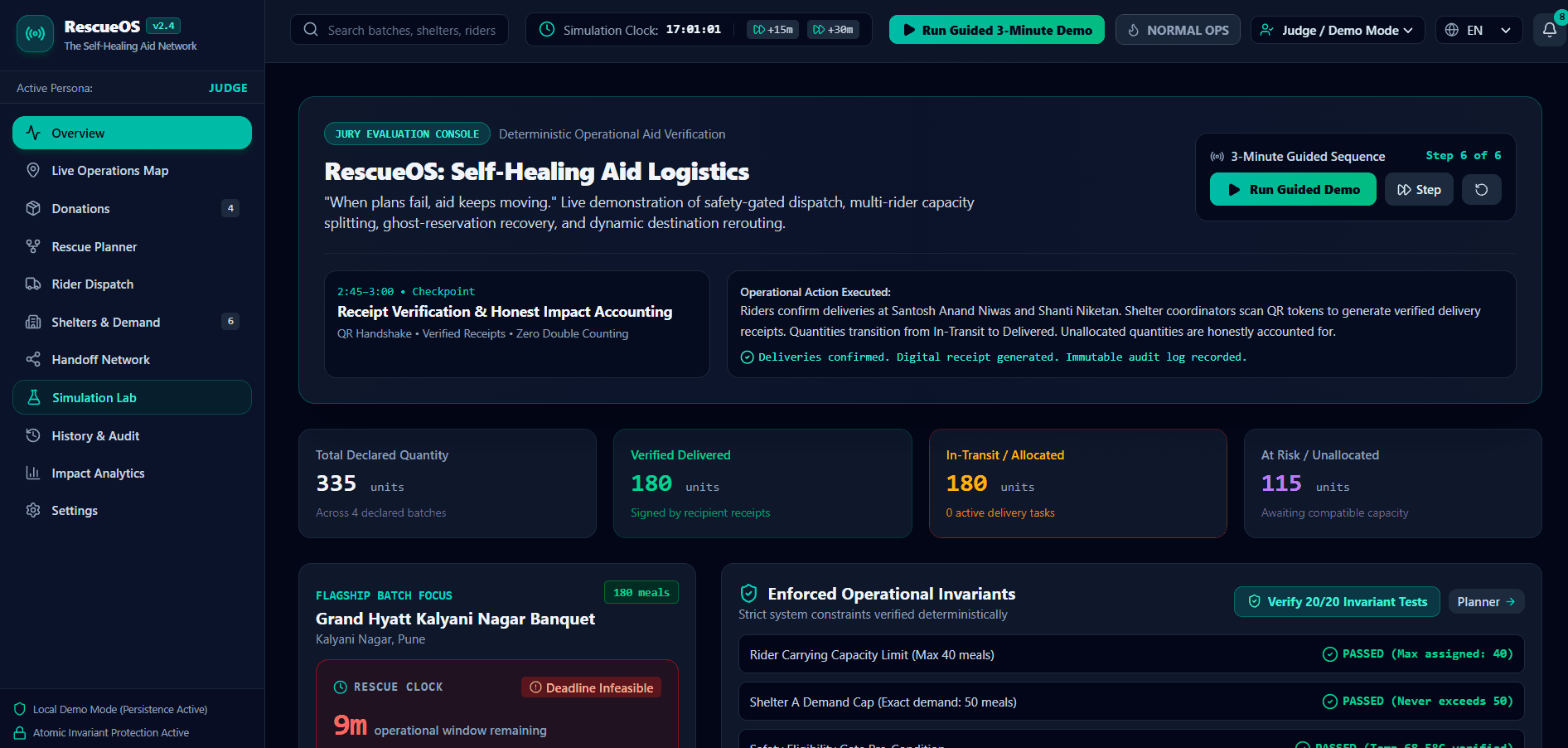Click the Rider Carrying Capacity Limit row
This screenshot has width=1568, height=748.
(1131, 654)
